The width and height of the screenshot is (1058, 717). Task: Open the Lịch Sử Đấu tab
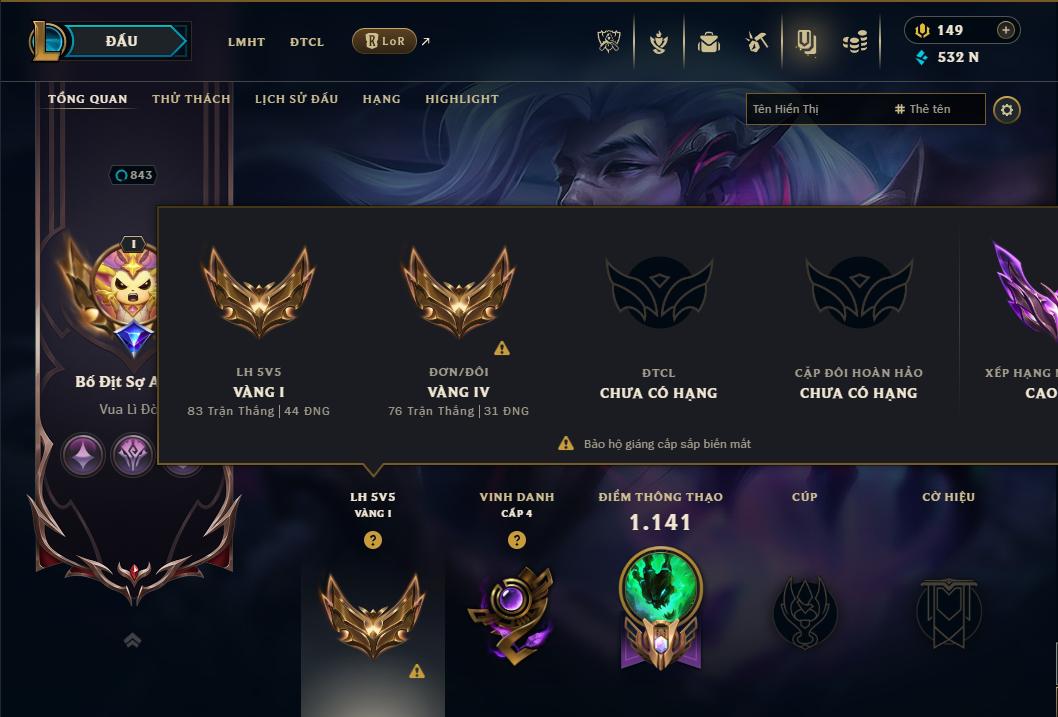[296, 99]
